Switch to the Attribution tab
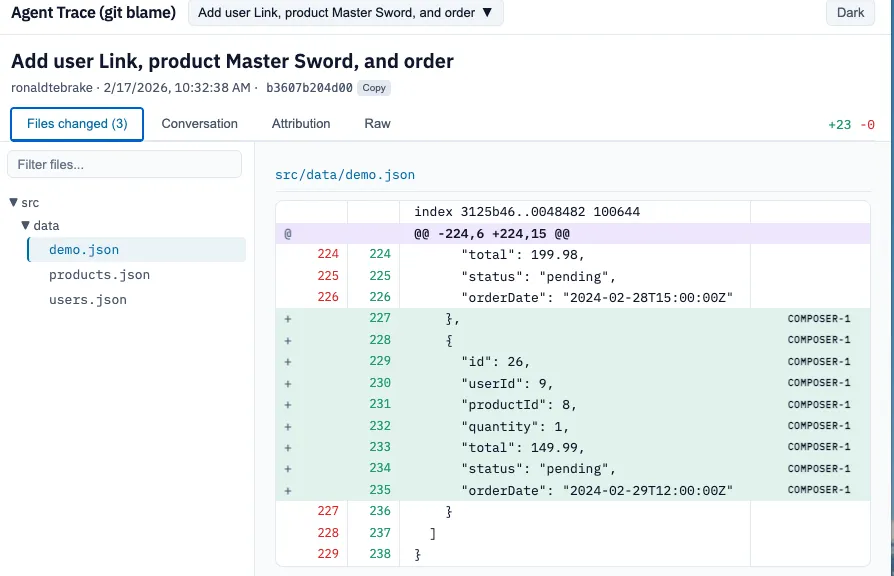The height and width of the screenshot is (576, 894). 301,124
